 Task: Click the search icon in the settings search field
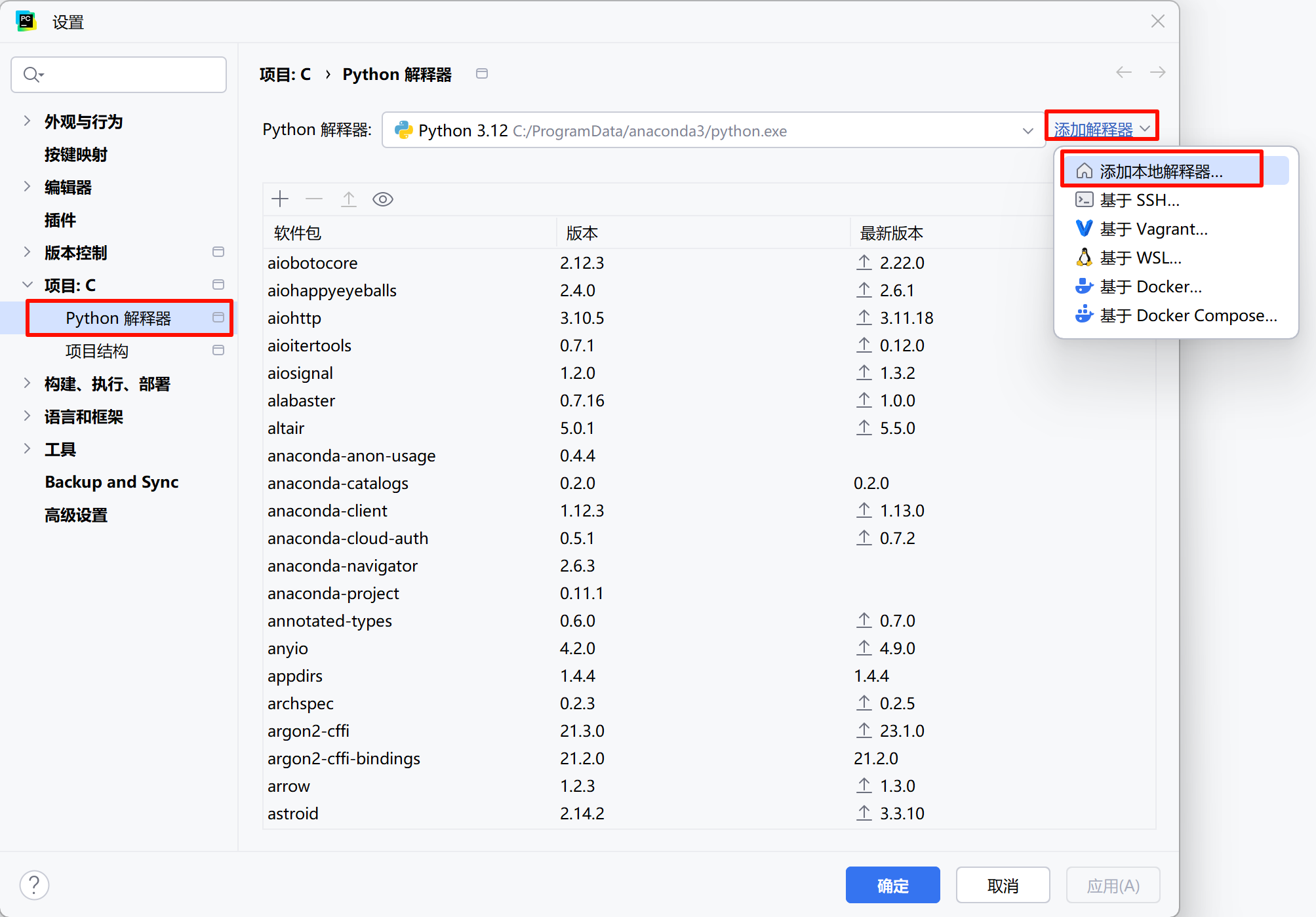coord(32,75)
